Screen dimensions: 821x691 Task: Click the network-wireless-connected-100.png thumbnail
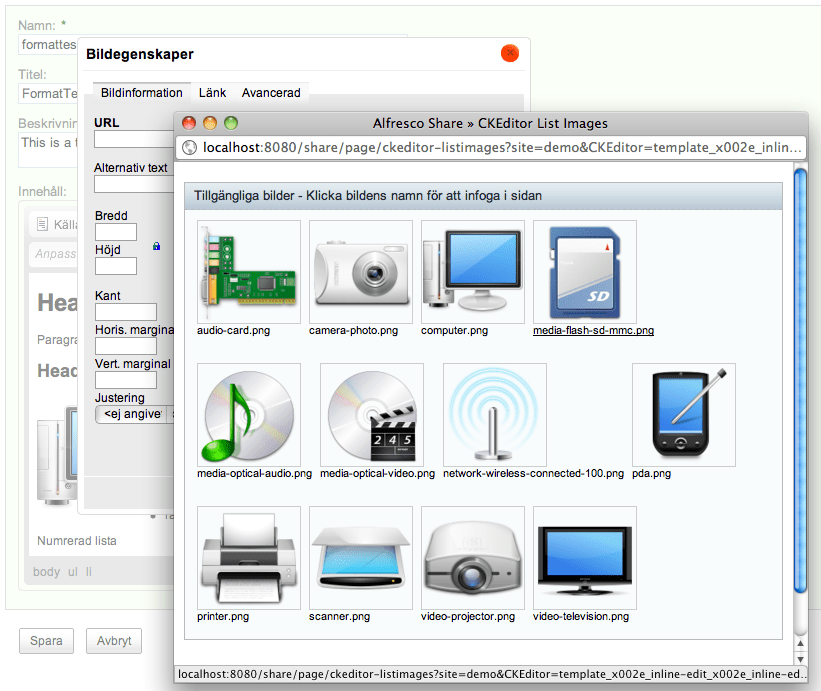coord(494,415)
